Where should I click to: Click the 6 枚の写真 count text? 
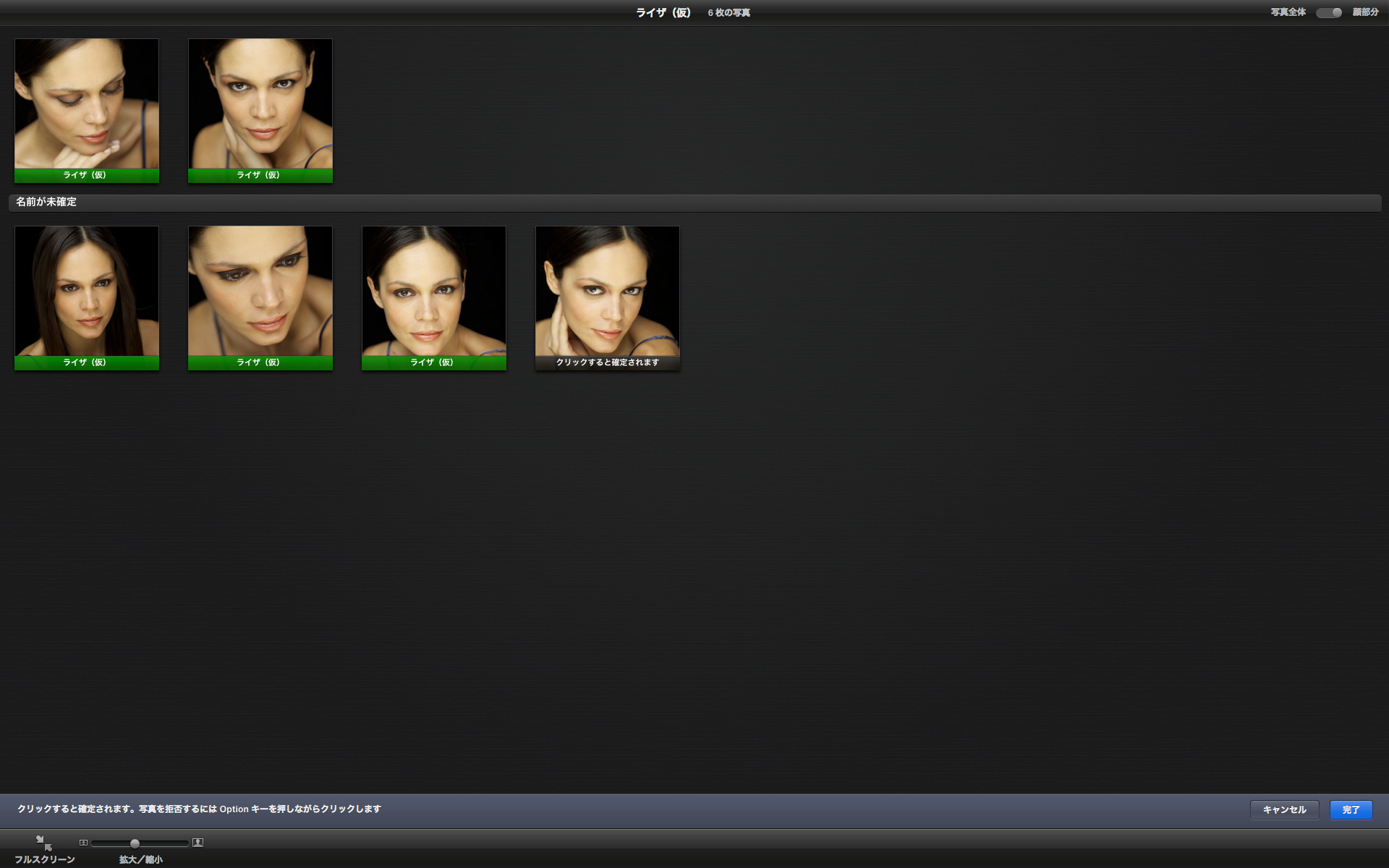point(728,12)
